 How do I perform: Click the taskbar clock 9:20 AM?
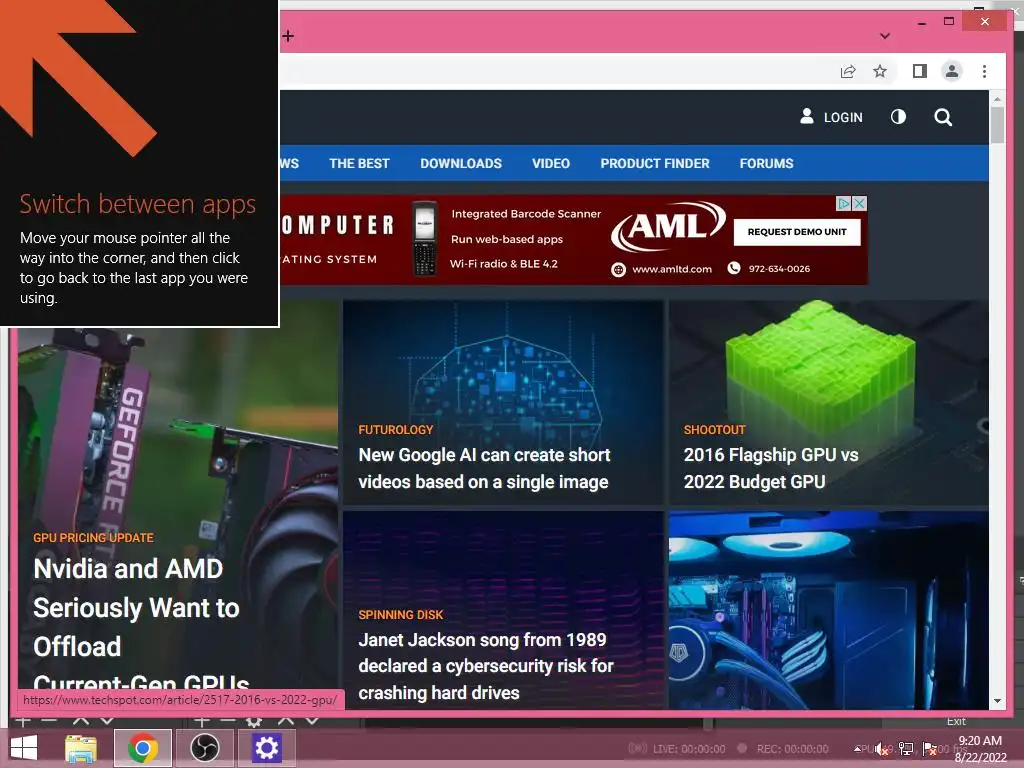click(980, 741)
